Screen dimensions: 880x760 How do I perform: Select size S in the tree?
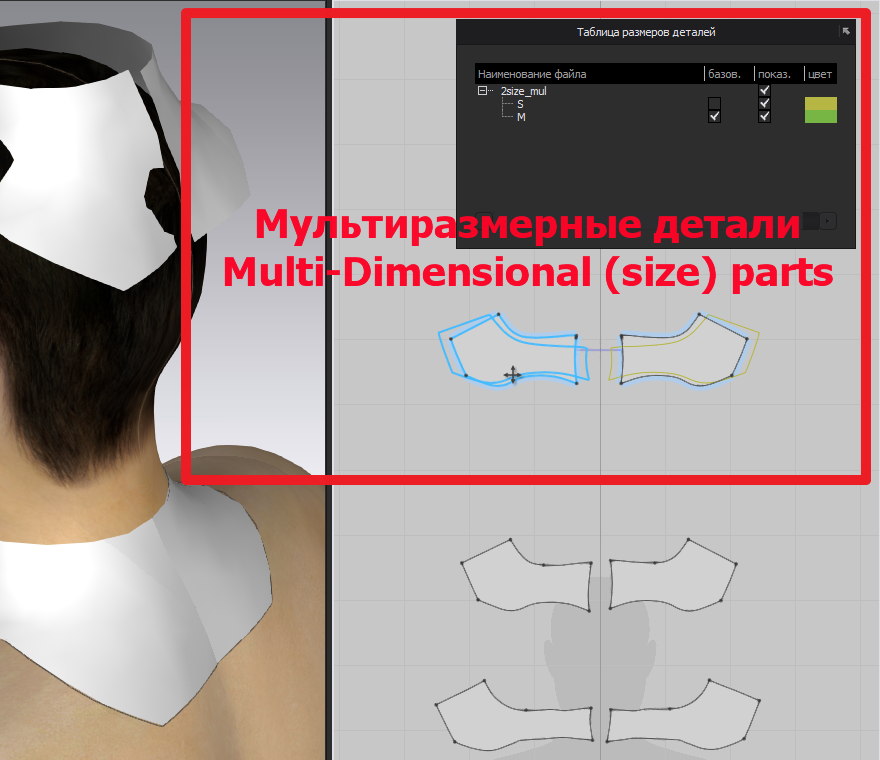[520, 104]
